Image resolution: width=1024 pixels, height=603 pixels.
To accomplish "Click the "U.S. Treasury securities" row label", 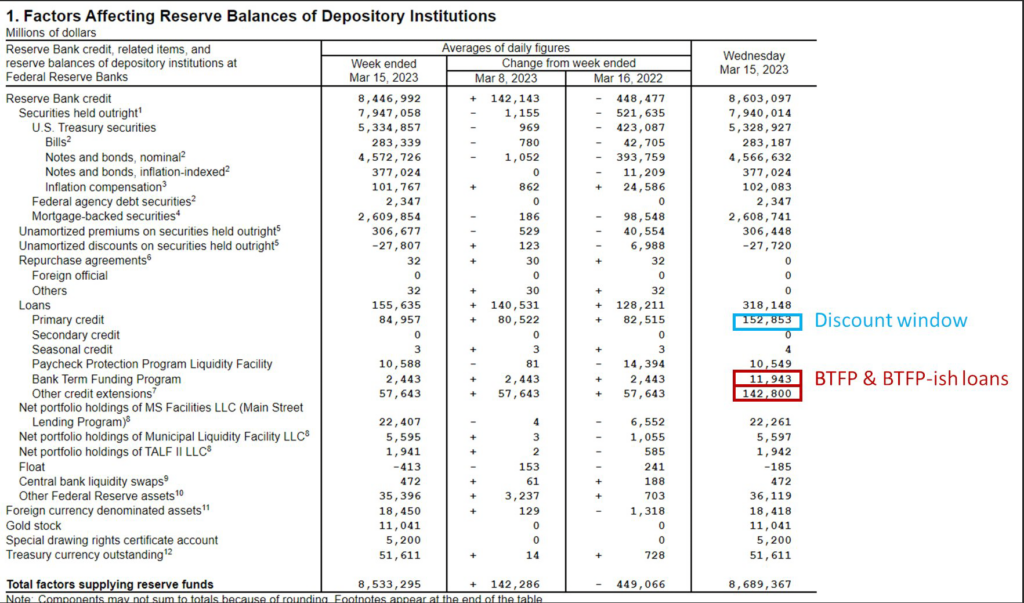I will (94, 128).
